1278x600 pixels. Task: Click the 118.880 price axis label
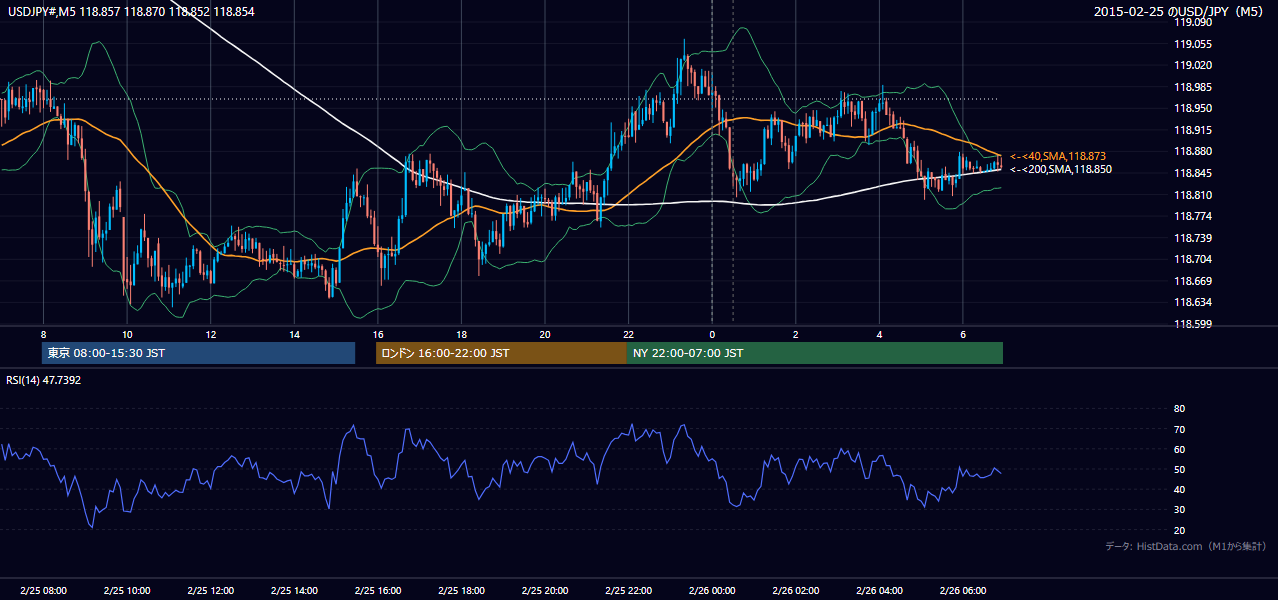pyautogui.click(x=1194, y=151)
